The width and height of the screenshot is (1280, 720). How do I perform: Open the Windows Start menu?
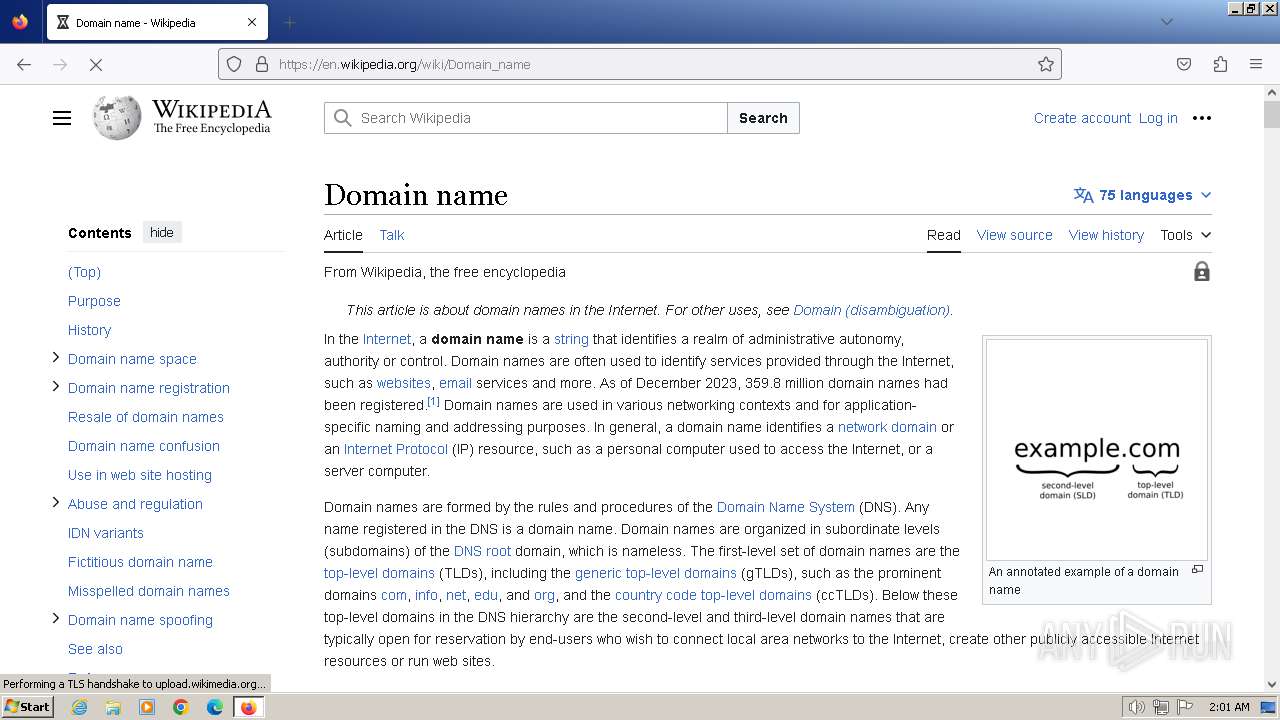click(27, 707)
